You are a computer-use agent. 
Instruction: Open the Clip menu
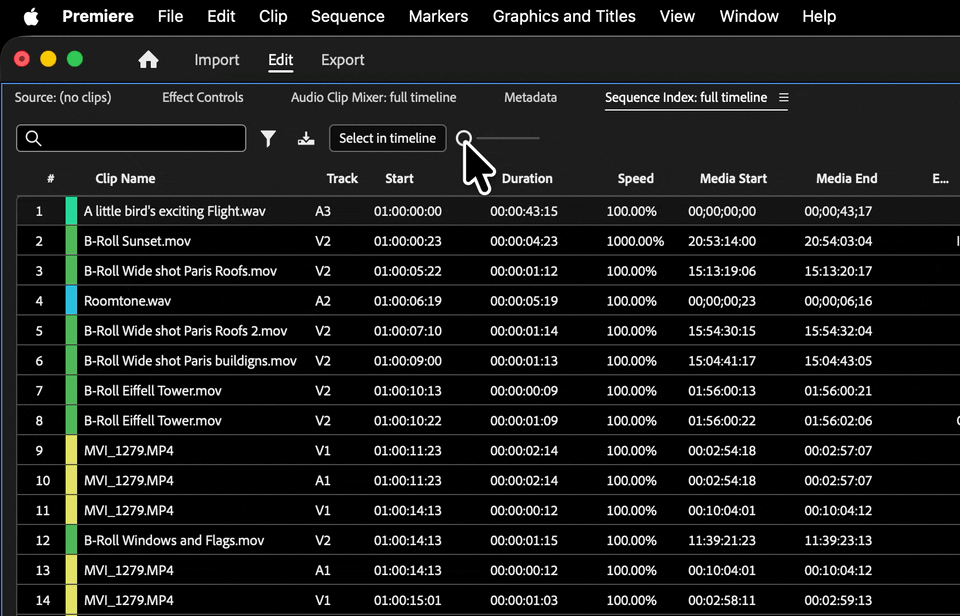click(x=273, y=17)
